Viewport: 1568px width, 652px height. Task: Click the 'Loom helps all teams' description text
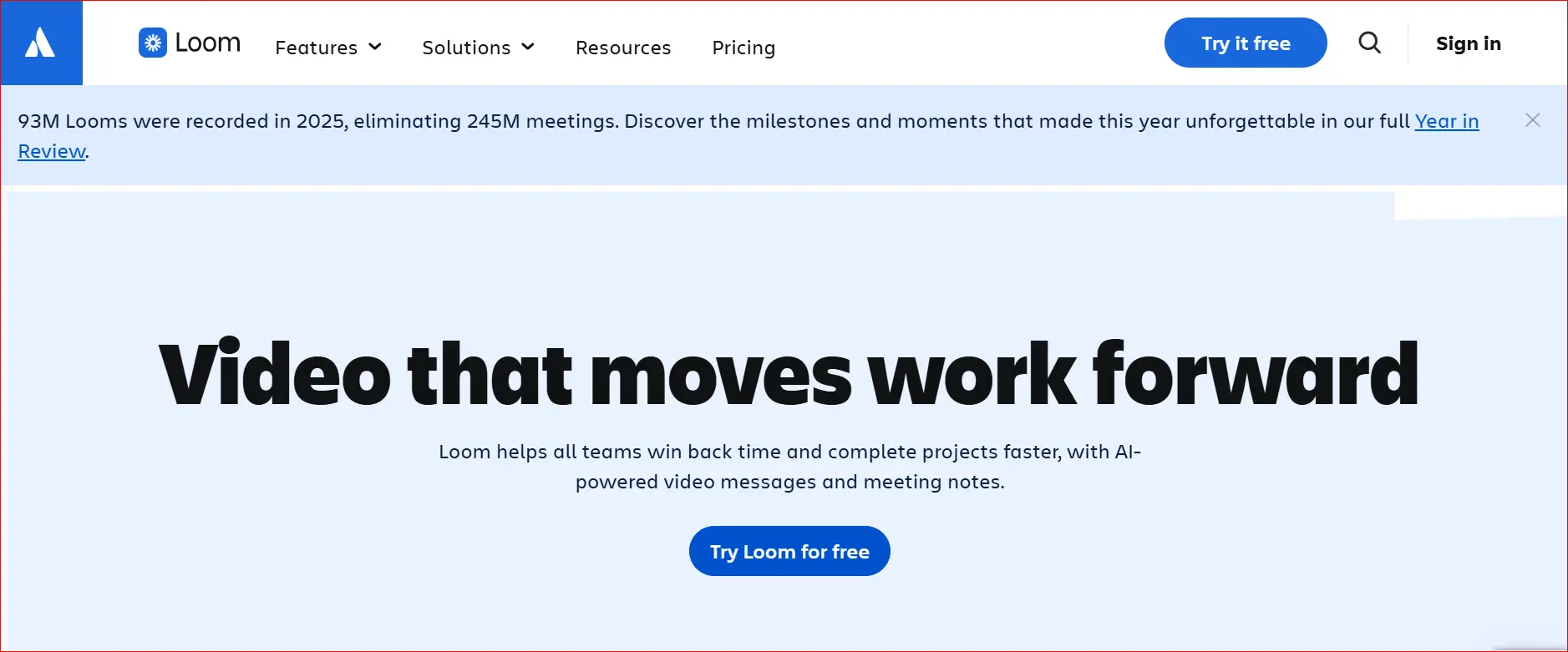789,452
